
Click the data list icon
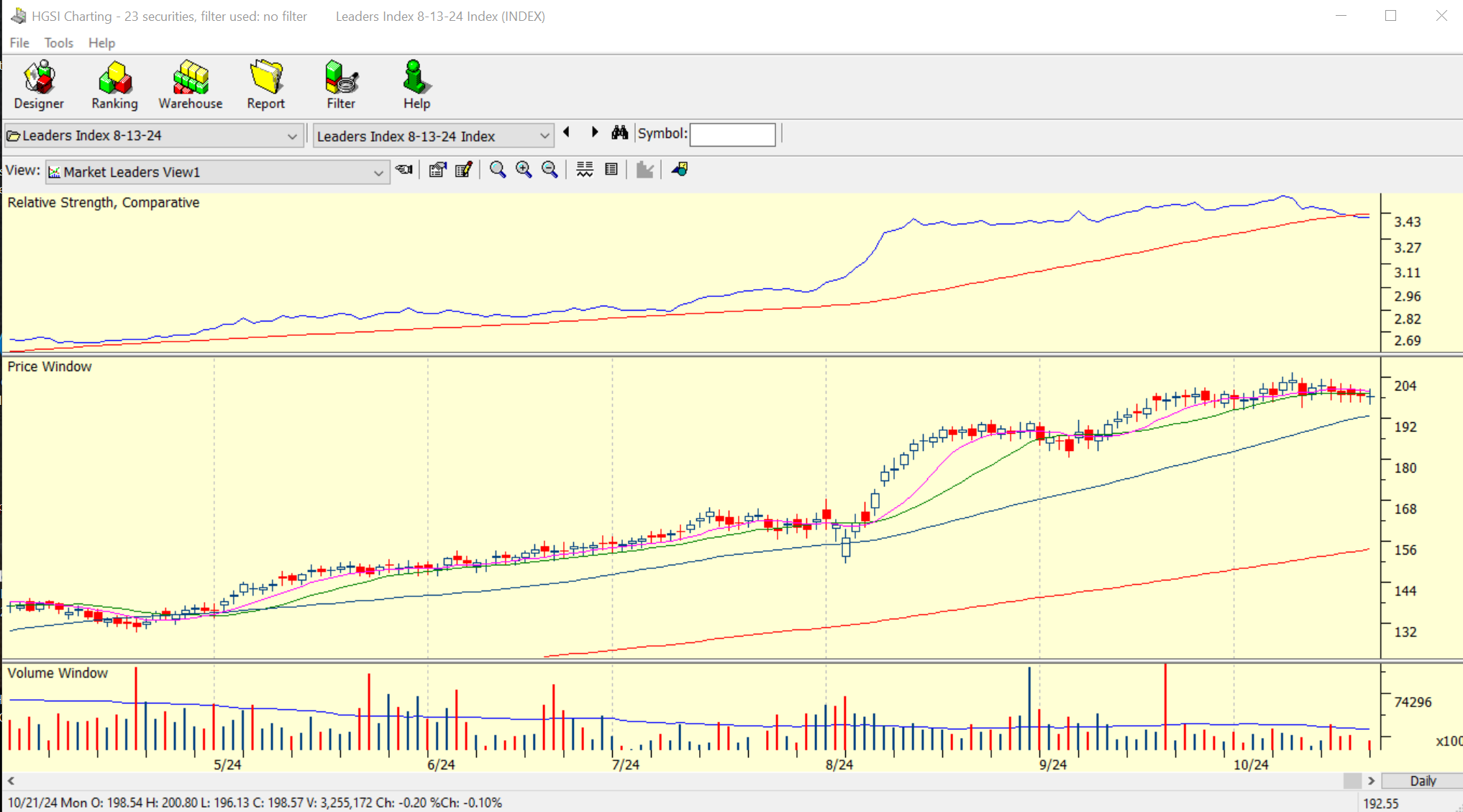pos(611,170)
